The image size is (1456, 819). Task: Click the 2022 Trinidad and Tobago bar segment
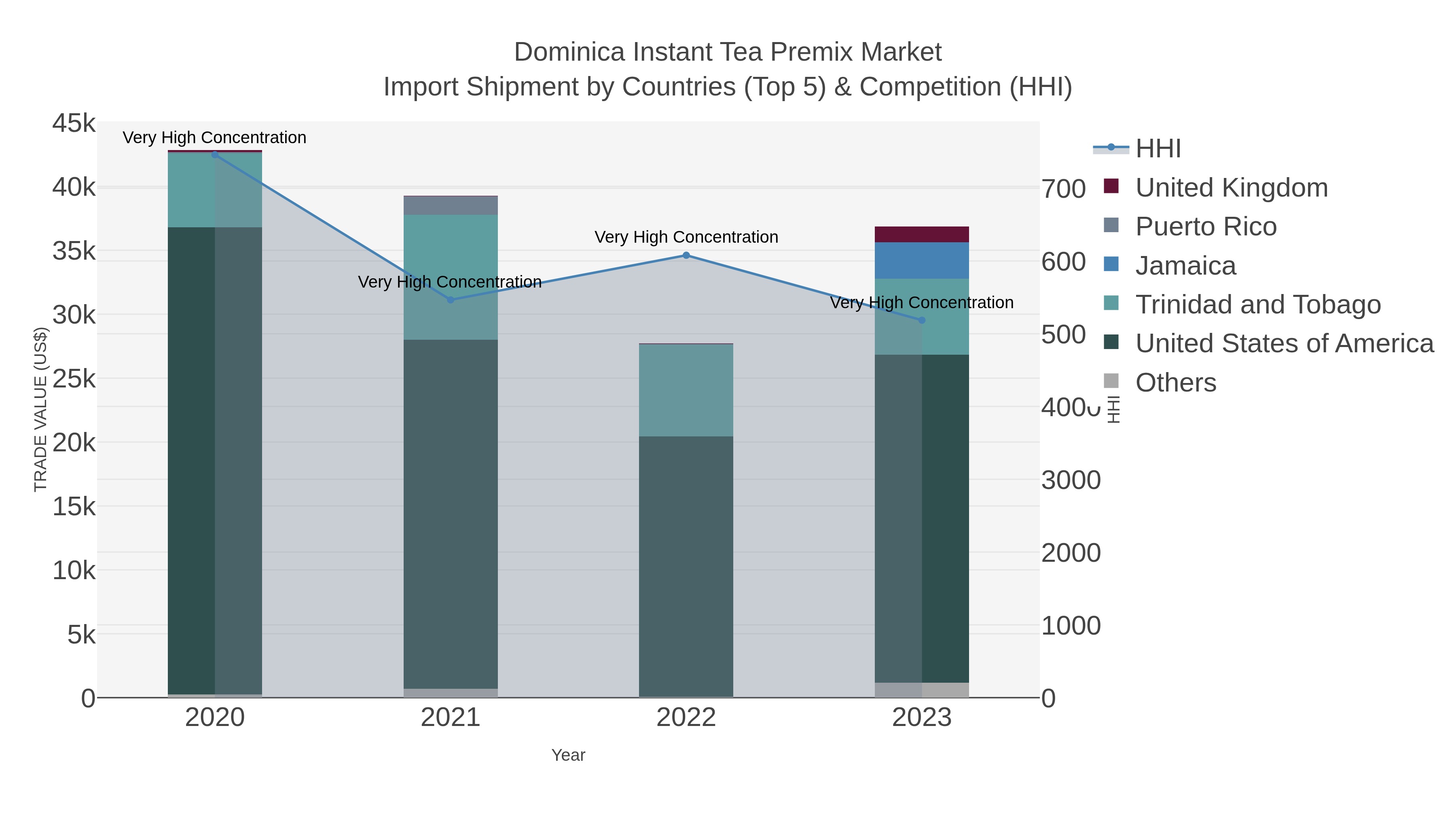(x=686, y=390)
